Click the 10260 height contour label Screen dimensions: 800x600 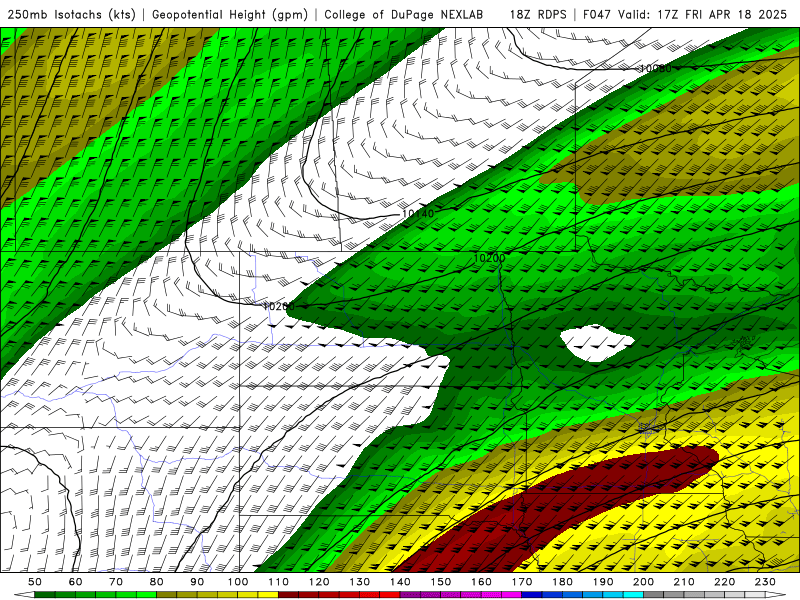(279, 306)
